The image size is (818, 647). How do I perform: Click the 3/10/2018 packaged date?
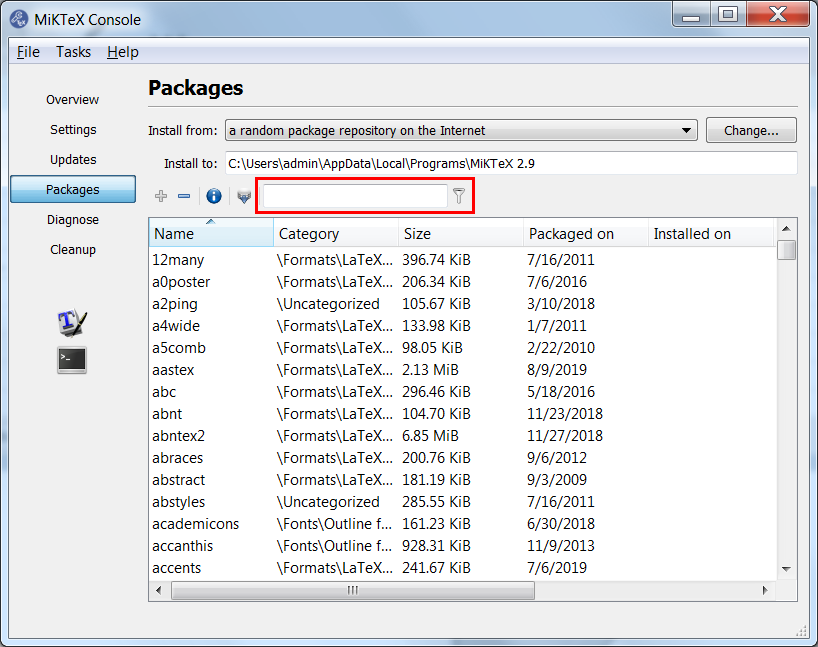coord(561,304)
